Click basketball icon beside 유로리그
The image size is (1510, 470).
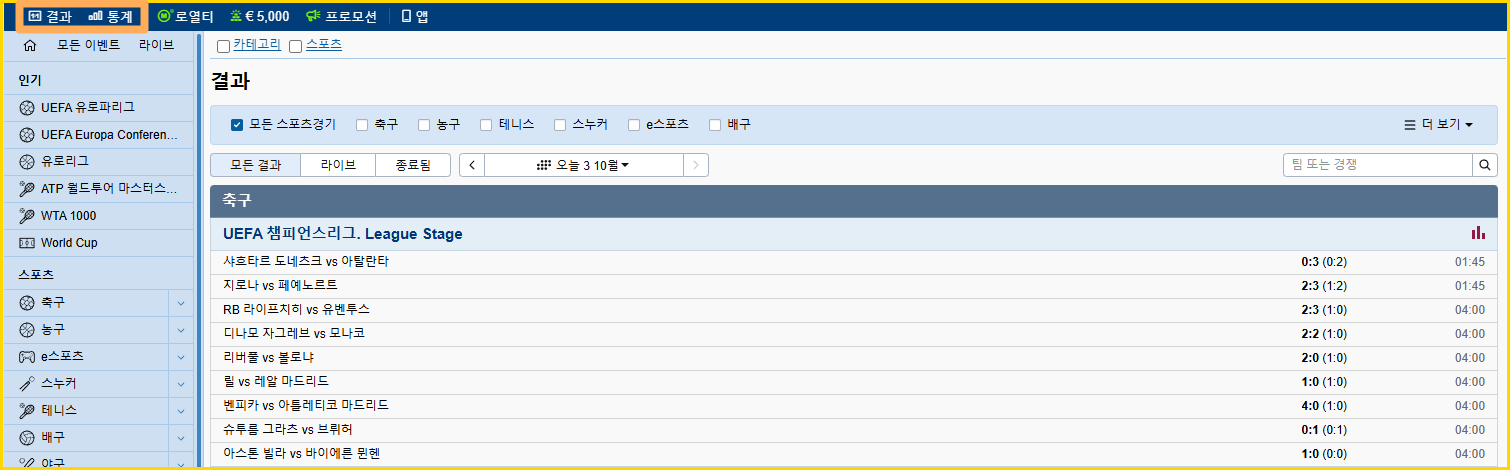27,161
